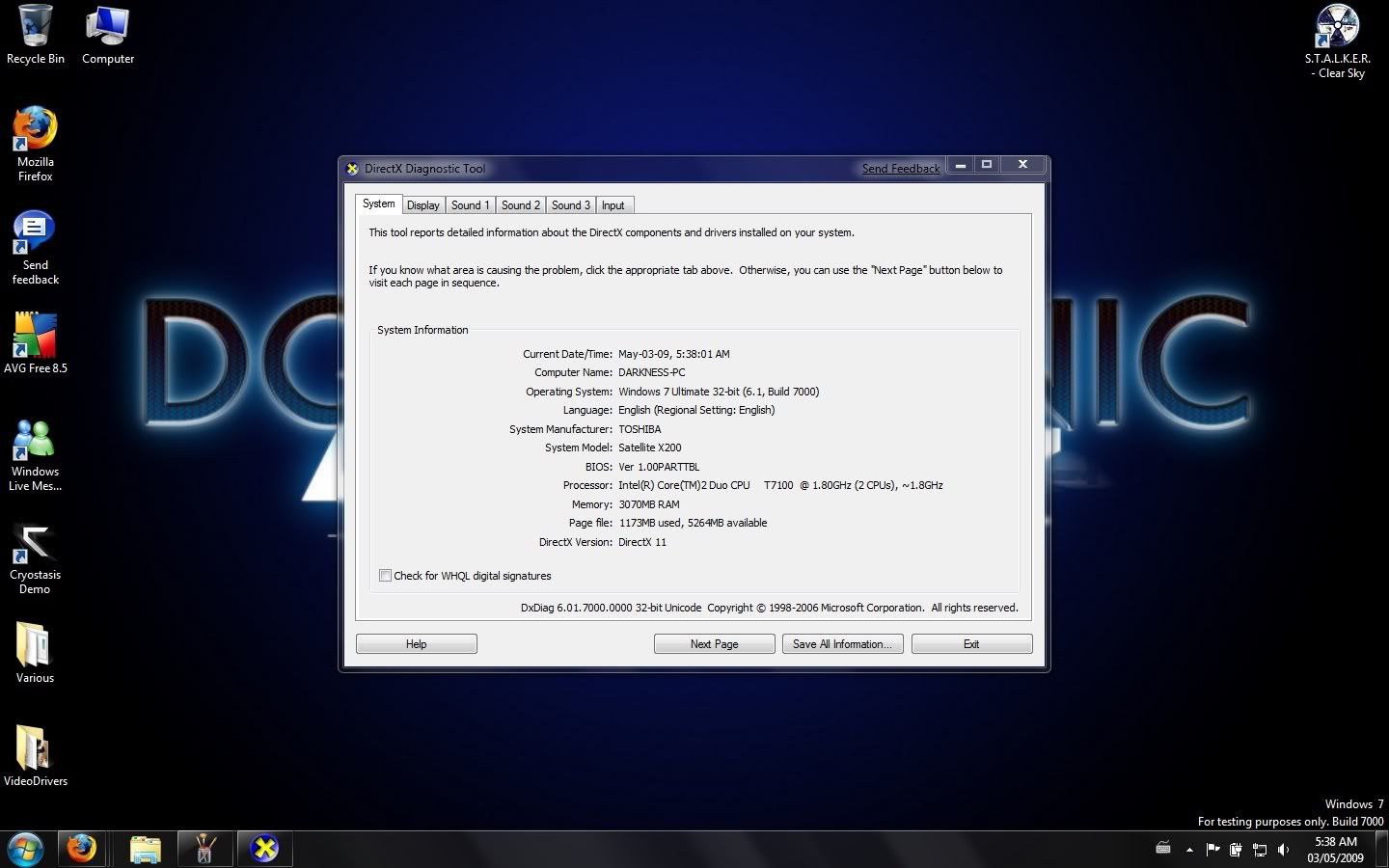Click the memory value '3070MB RAM'

pyautogui.click(x=649, y=504)
